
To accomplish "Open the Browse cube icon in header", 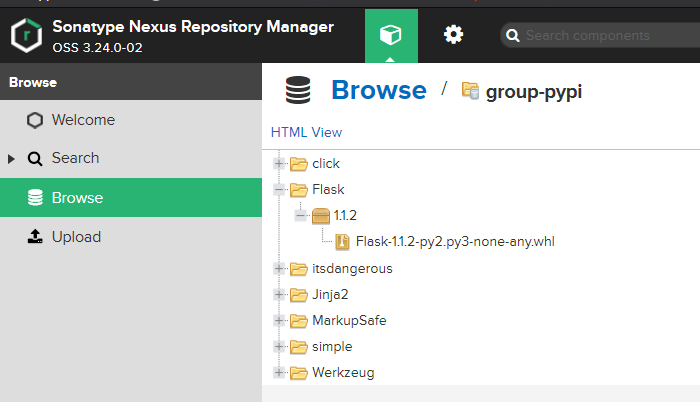I will (x=391, y=35).
